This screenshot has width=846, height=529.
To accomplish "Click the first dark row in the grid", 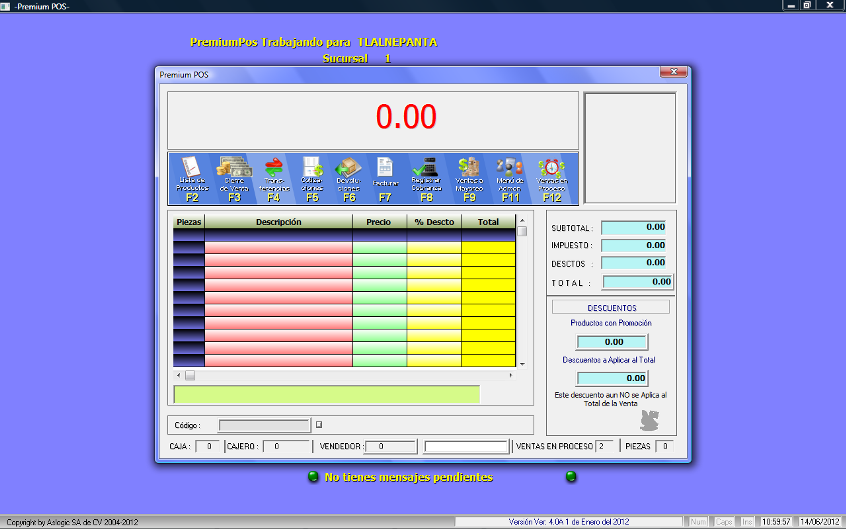I will point(344,235).
